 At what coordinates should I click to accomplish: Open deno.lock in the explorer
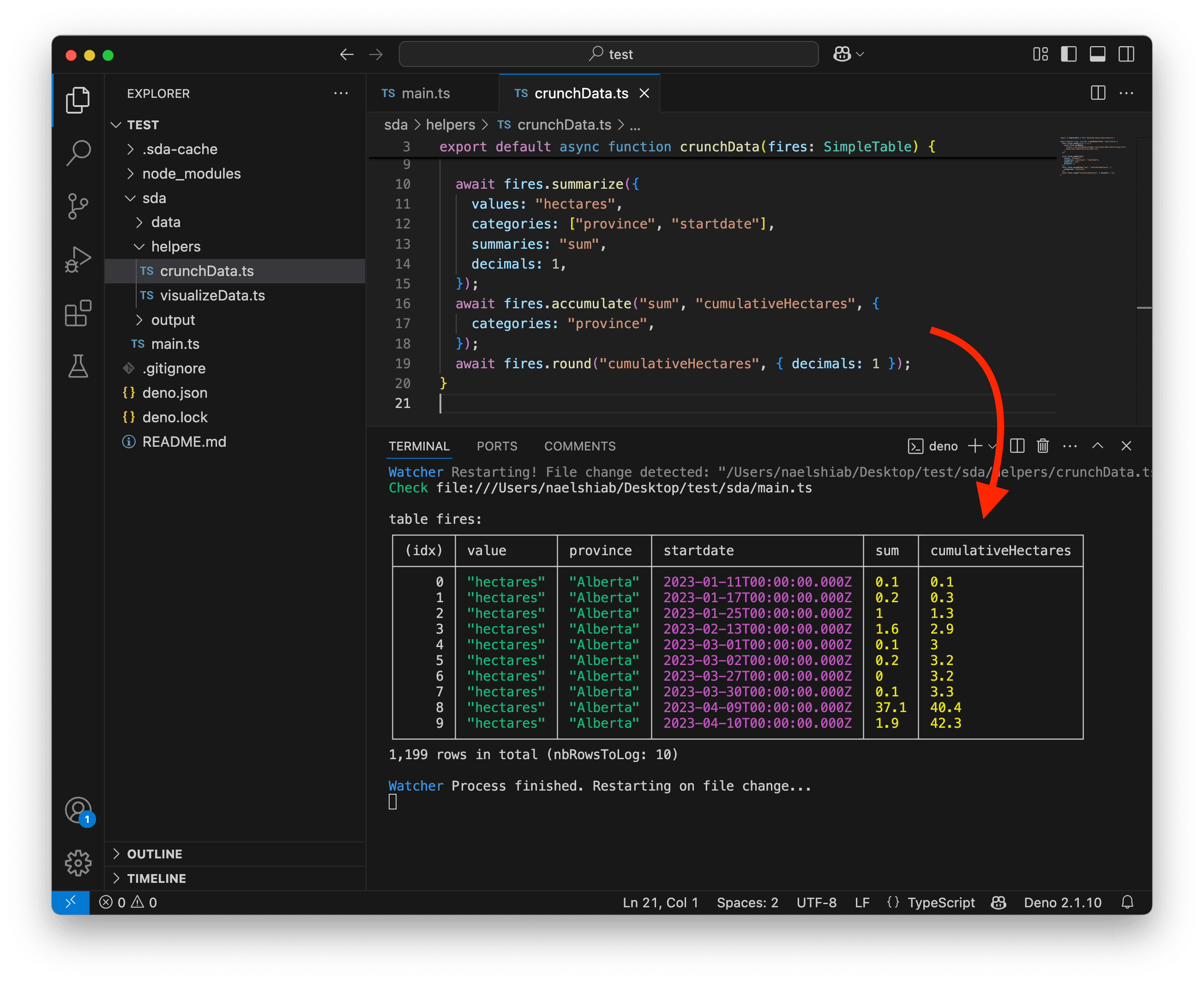pos(235,417)
